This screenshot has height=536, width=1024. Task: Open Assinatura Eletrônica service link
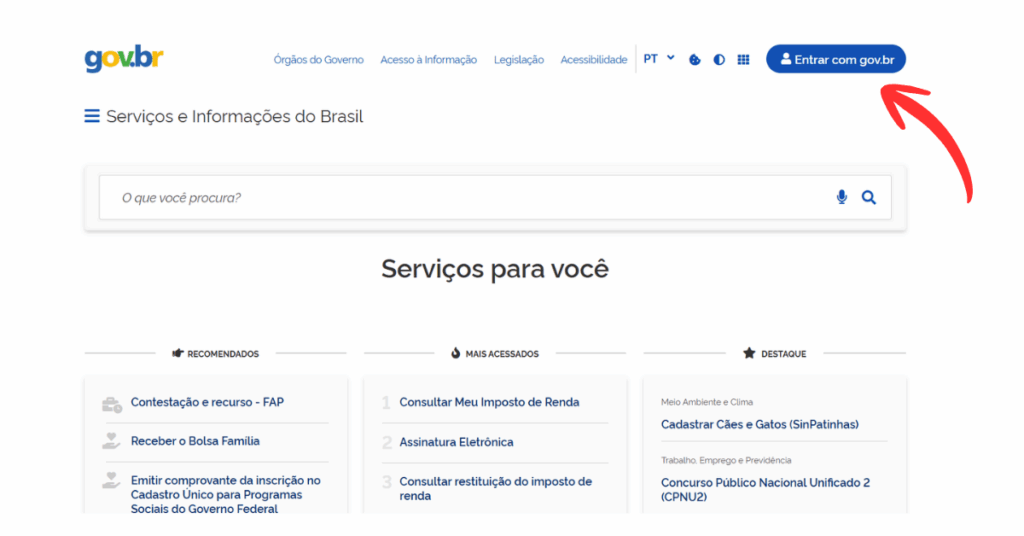pos(456,442)
